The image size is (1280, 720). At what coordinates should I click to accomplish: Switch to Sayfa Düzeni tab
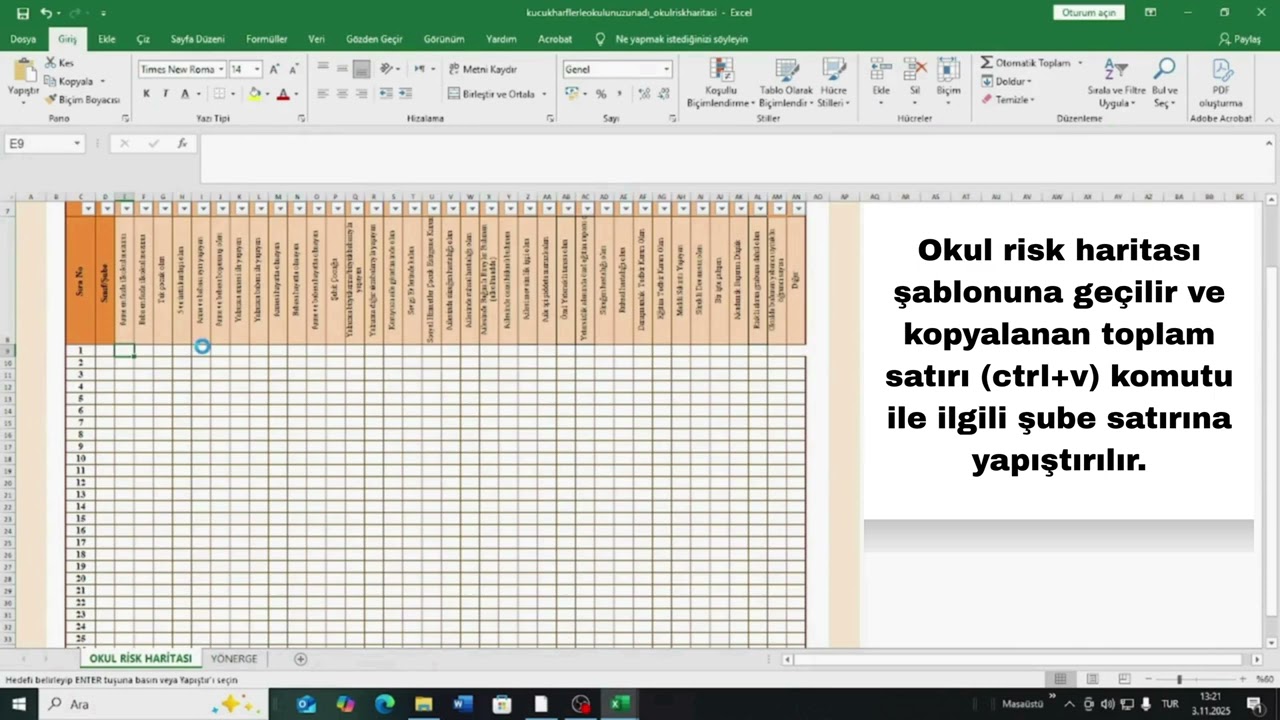tap(197, 39)
